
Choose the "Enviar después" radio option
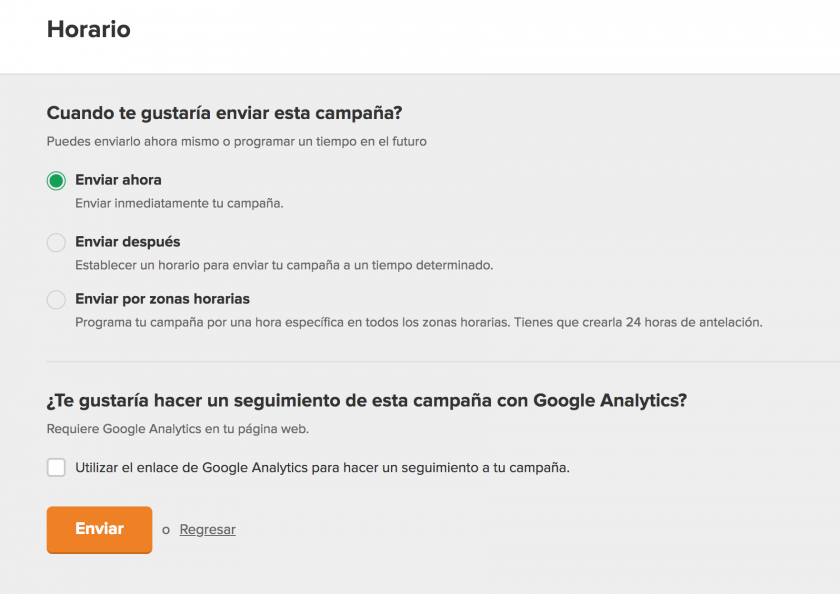tap(56, 242)
